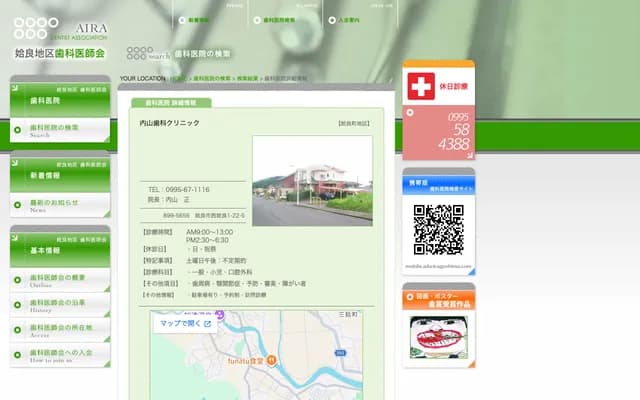Click the circle bullet next to top 歯科医院検索

click(x=257, y=20)
